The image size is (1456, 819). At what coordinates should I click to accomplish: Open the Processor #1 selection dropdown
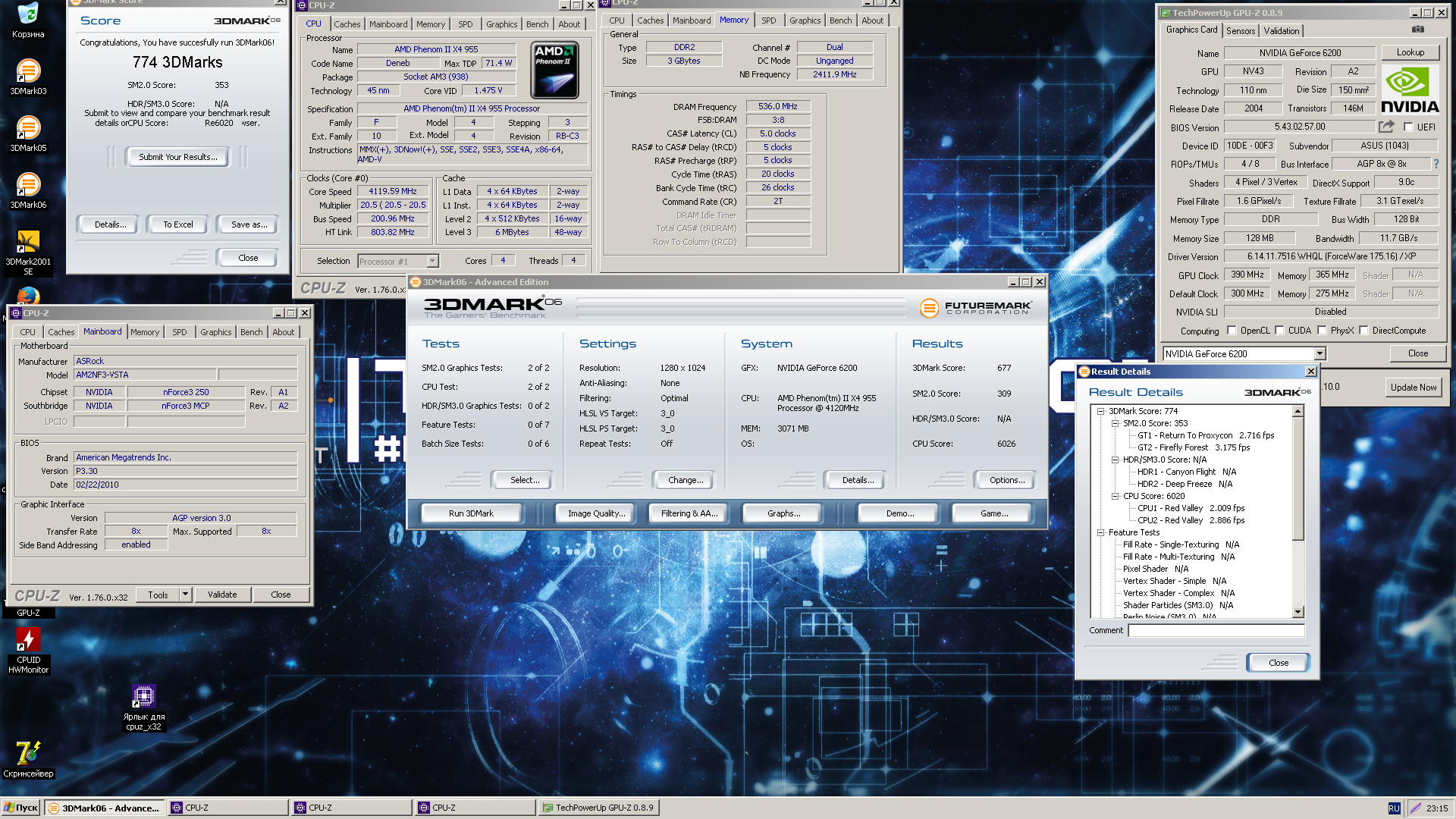pos(432,262)
